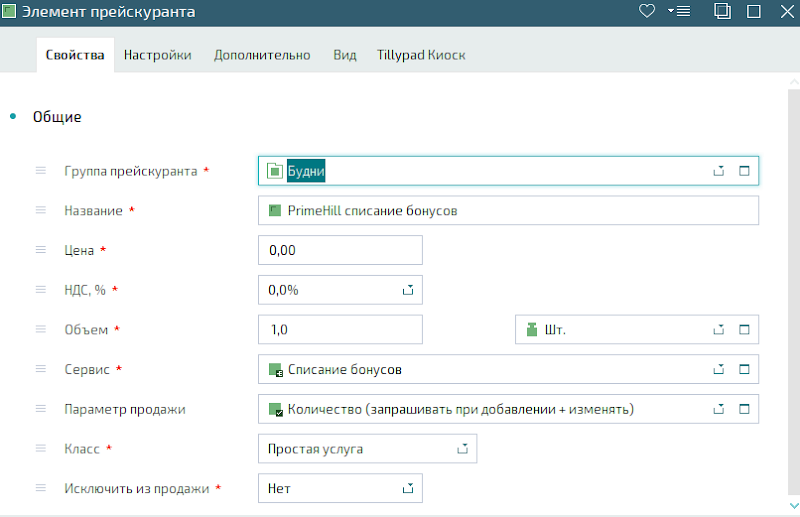This screenshot has width=800, height=517.
Task: Open Сервис item window icon
Action: click(744, 369)
